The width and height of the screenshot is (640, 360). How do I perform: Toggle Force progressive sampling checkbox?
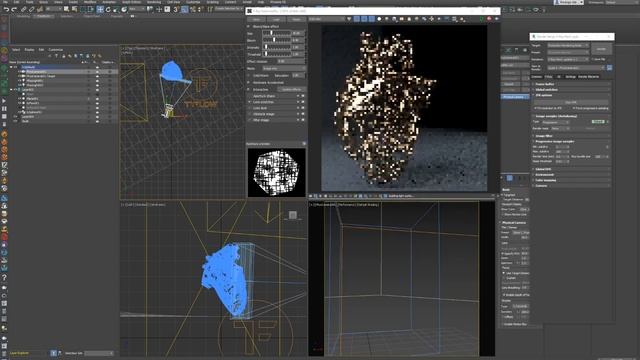tap(574, 108)
